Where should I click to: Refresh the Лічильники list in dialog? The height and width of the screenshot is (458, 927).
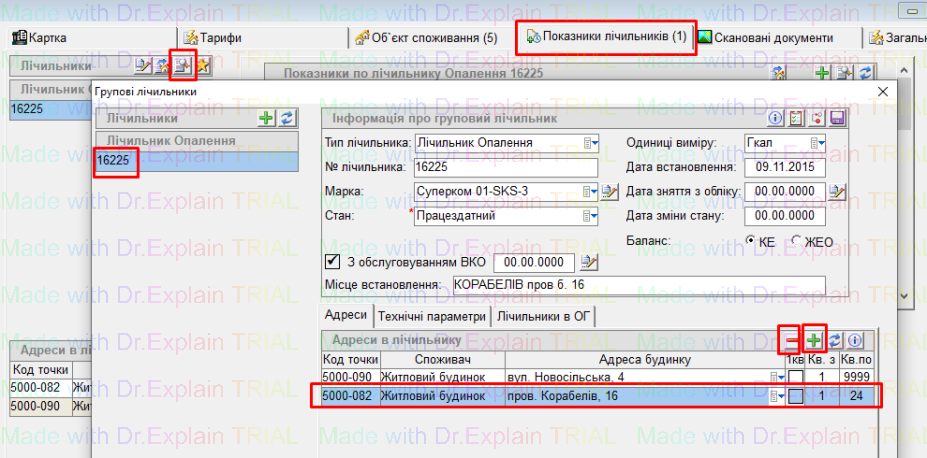287,119
